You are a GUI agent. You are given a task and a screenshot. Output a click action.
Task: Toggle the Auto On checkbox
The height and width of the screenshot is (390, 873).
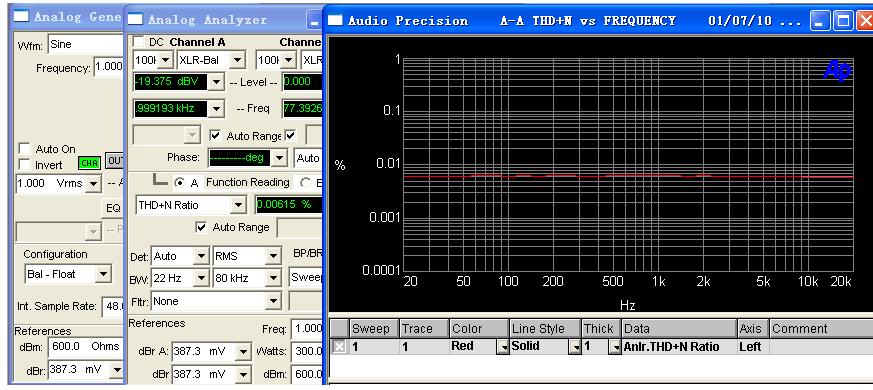(24, 149)
